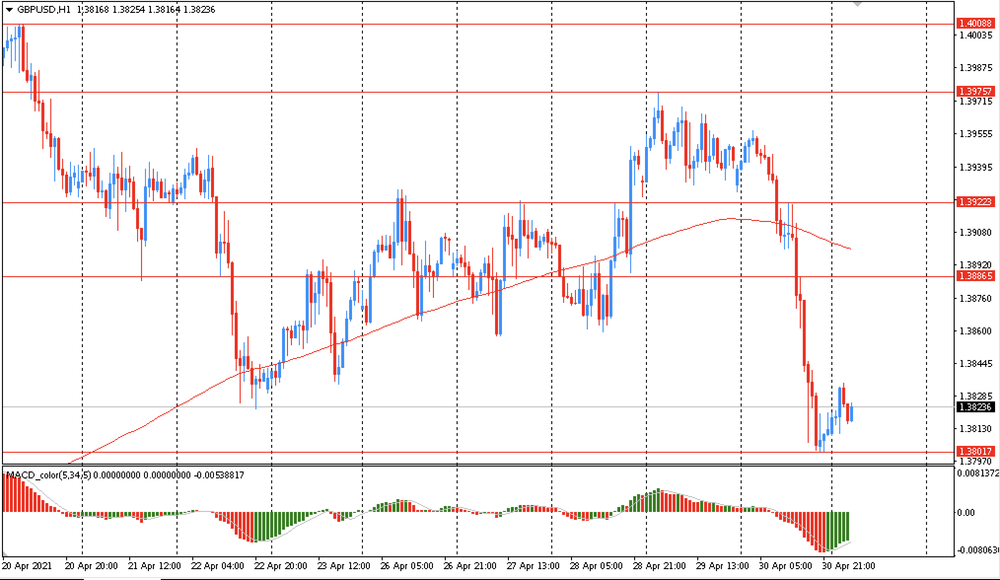Click the black current price label 1.38236
The image size is (1000, 580).
point(976,407)
